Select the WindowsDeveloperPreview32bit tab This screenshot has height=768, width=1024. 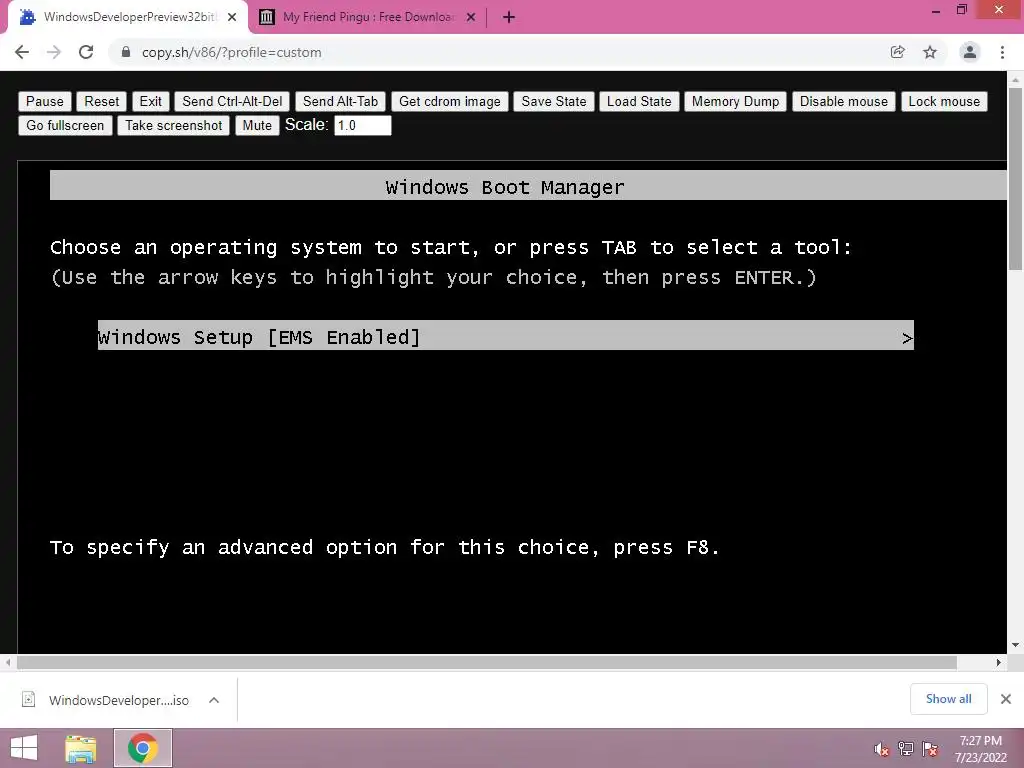(x=128, y=17)
